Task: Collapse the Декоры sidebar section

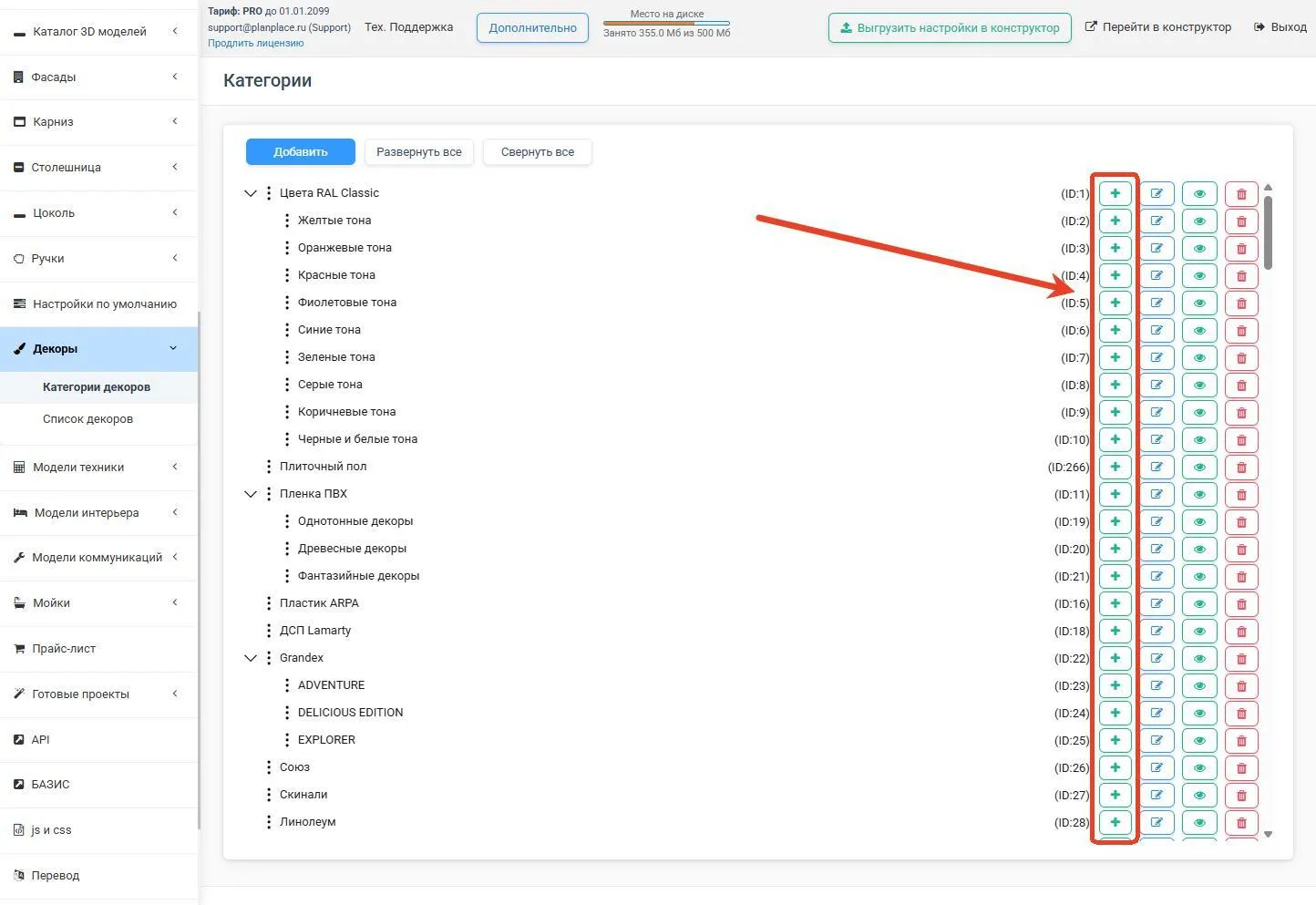Action: tap(98, 348)
